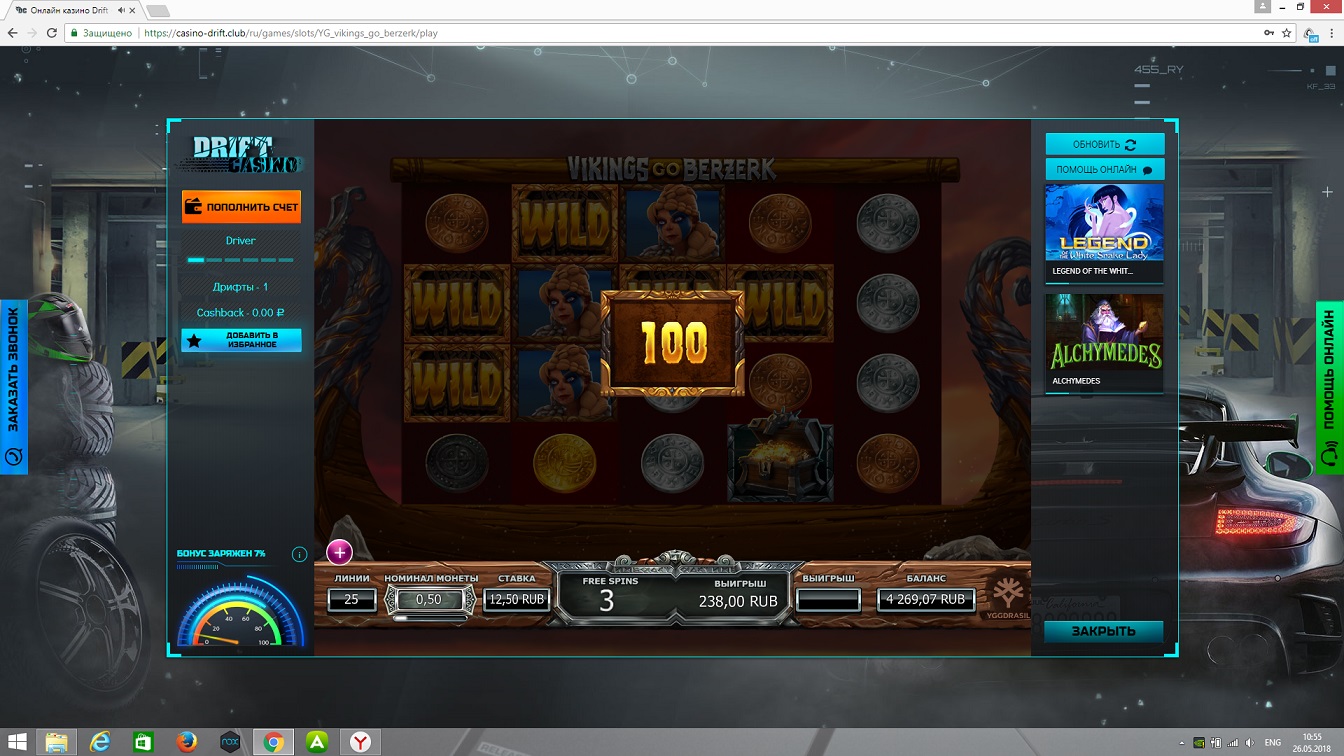Click the system tray volume icon
The width and height of the screenshot is (1344, 756).
1249,743
